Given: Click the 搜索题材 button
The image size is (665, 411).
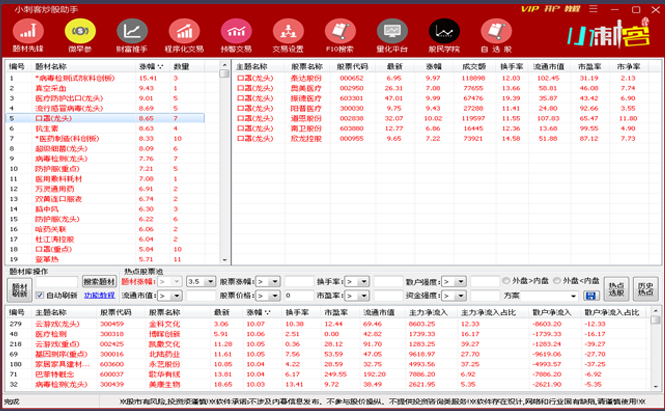Looking at the screenshot, I should 99,282.
